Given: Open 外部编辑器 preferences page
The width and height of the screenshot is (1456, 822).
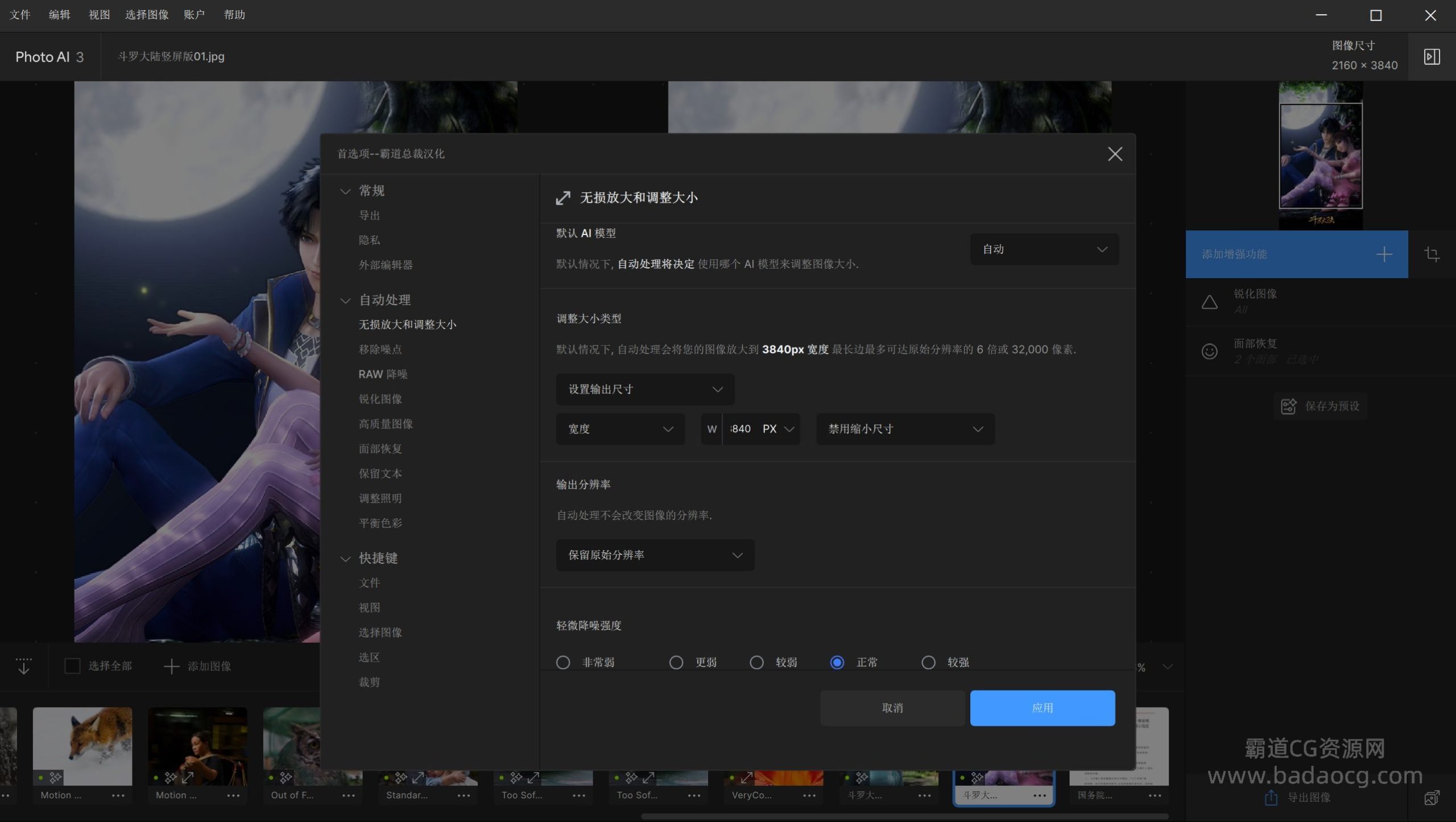Looking at the screenshot, I should [x=386, y=265].
